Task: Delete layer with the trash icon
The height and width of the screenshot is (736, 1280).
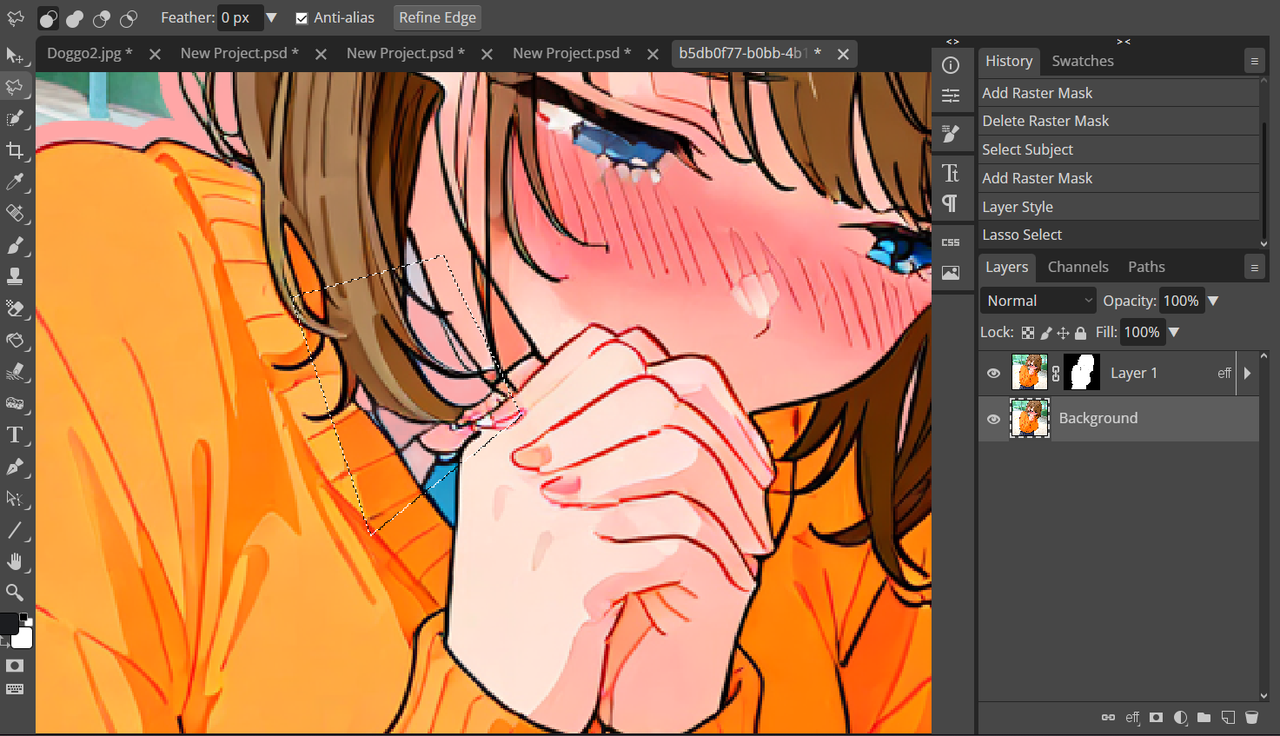Action: click(1251, 717)
